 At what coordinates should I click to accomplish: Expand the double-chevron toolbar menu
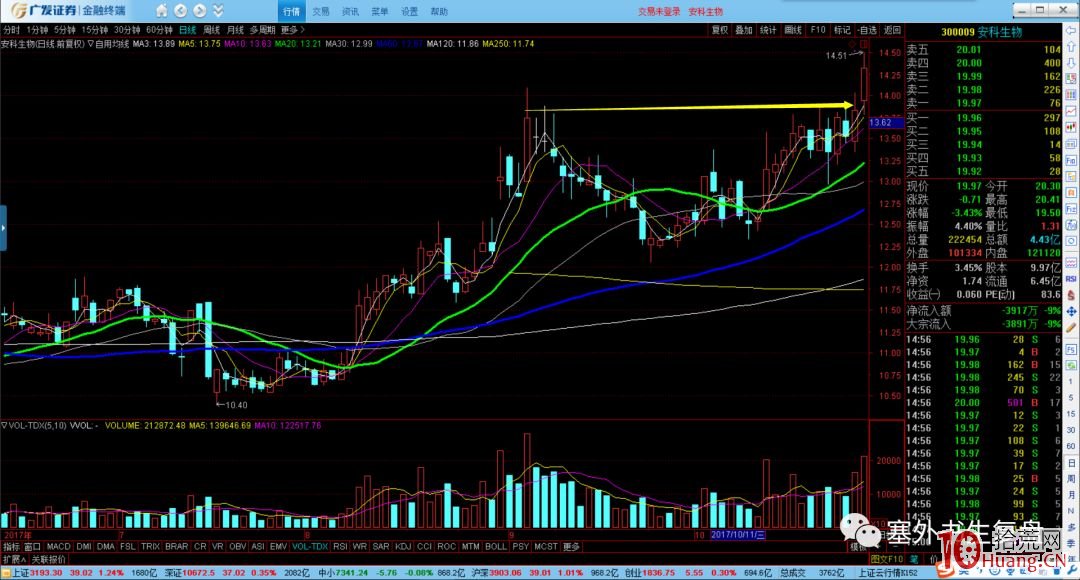pos(218,10)
